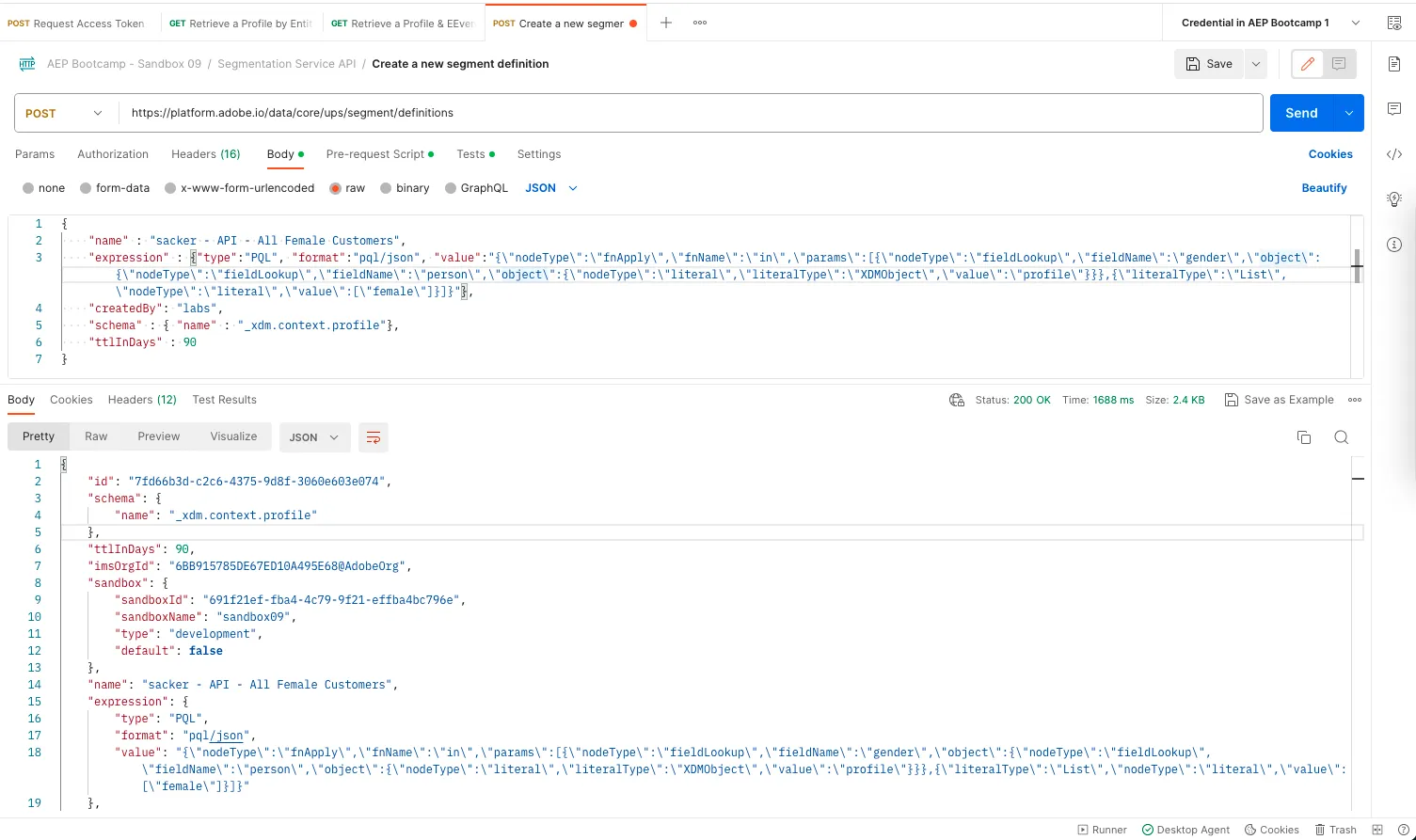
Task: Select the form-data body type
Action: click(115, 188)
